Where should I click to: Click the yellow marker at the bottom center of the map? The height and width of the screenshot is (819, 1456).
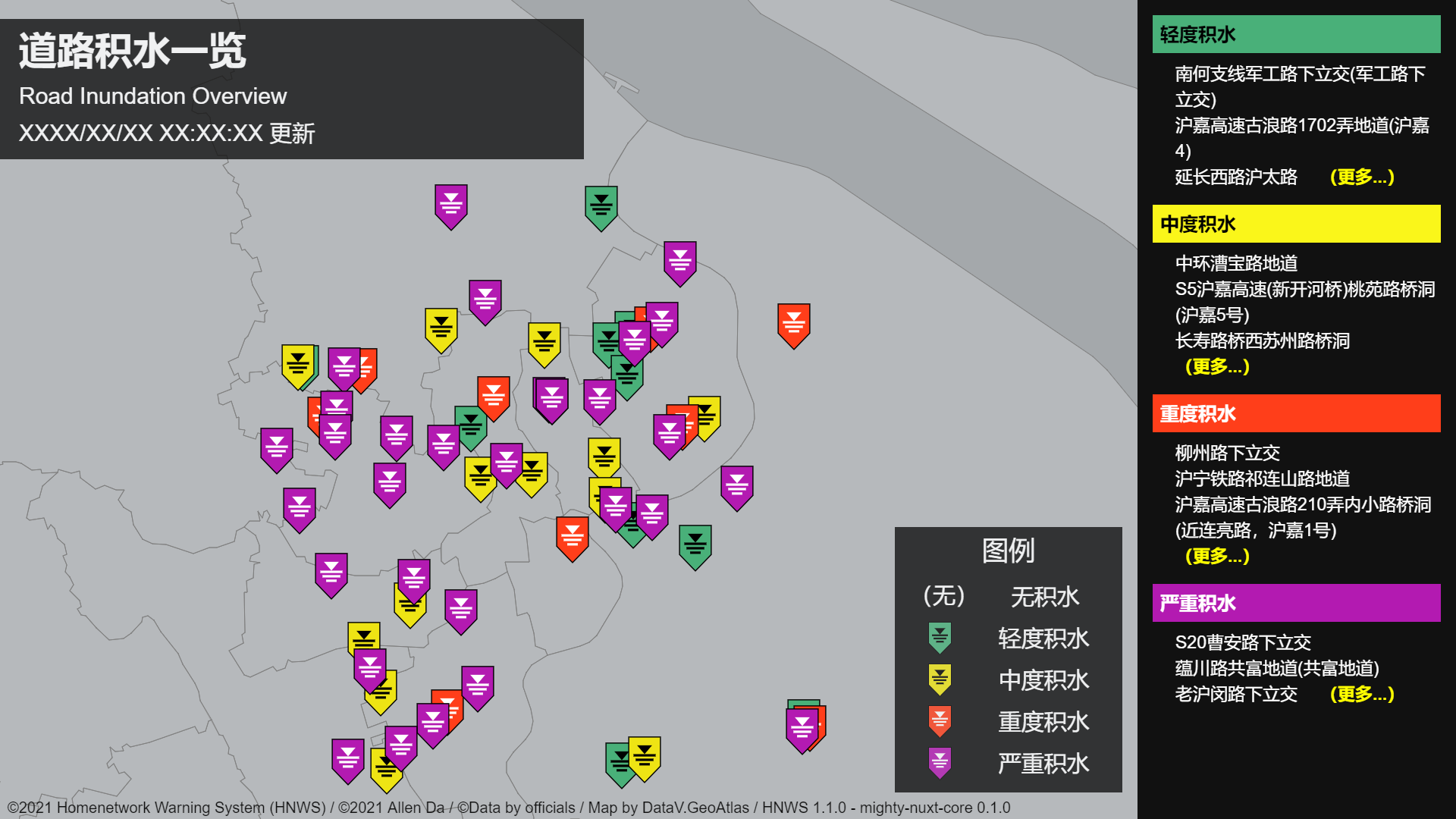click(645, 757)
